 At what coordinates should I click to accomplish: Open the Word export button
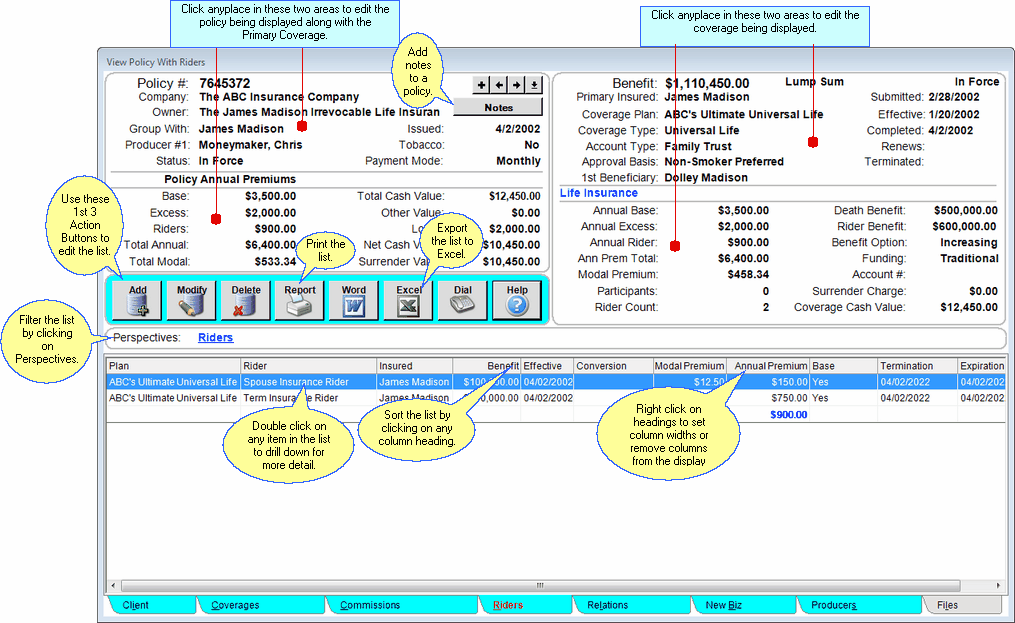tap(354, 299)
